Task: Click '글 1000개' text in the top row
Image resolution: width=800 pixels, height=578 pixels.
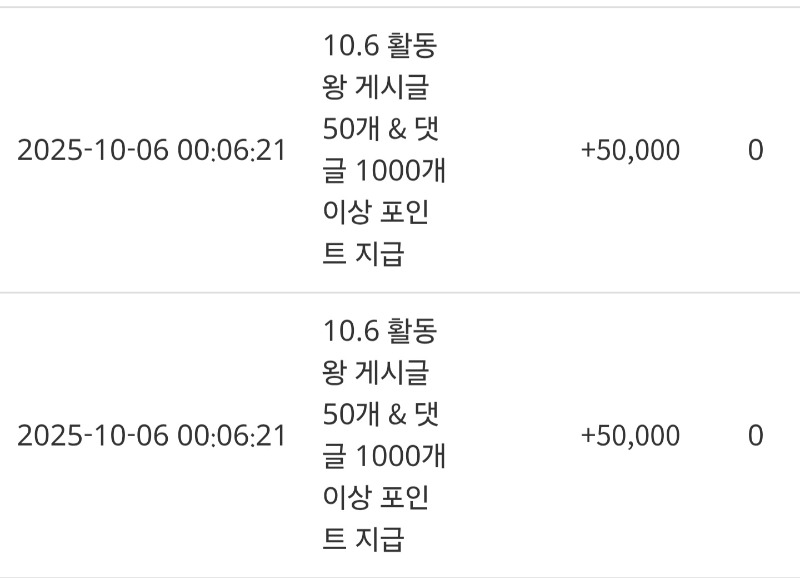Action: pos(385,172)
